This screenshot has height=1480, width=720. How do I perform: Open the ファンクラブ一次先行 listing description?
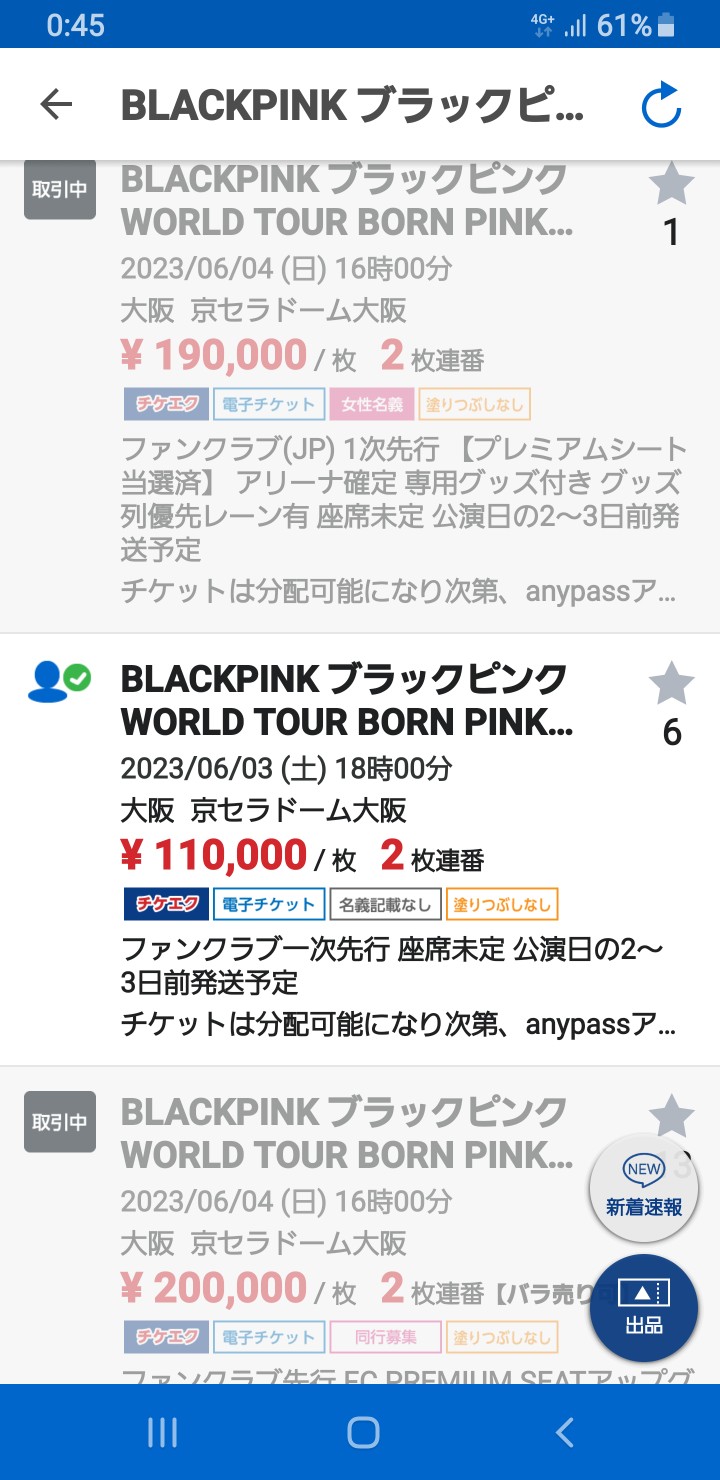click(x=392, y=965)
